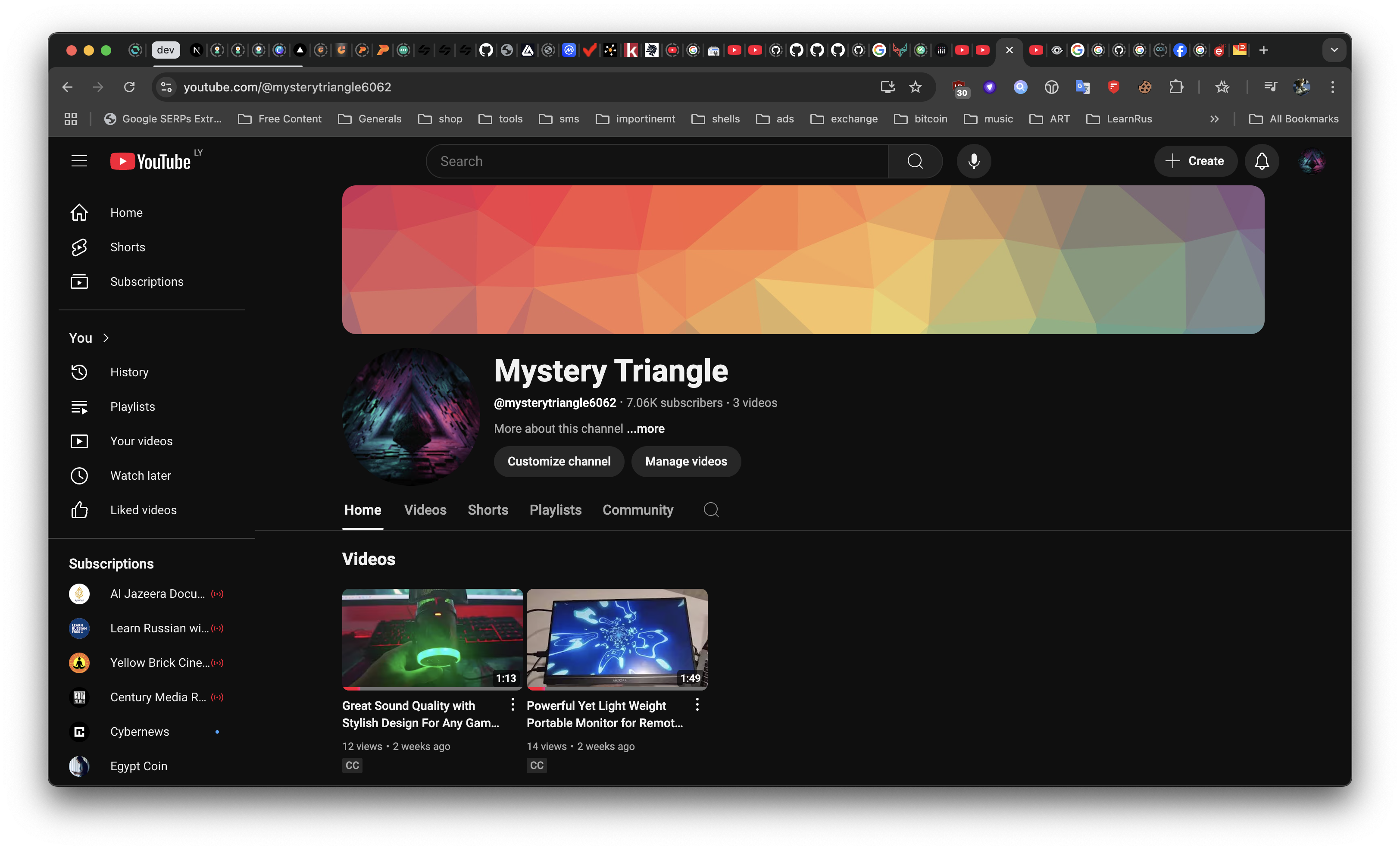Switch to the Videos channel tab
The height and width of the screenshot is (850, 1400).
(425, 509)
